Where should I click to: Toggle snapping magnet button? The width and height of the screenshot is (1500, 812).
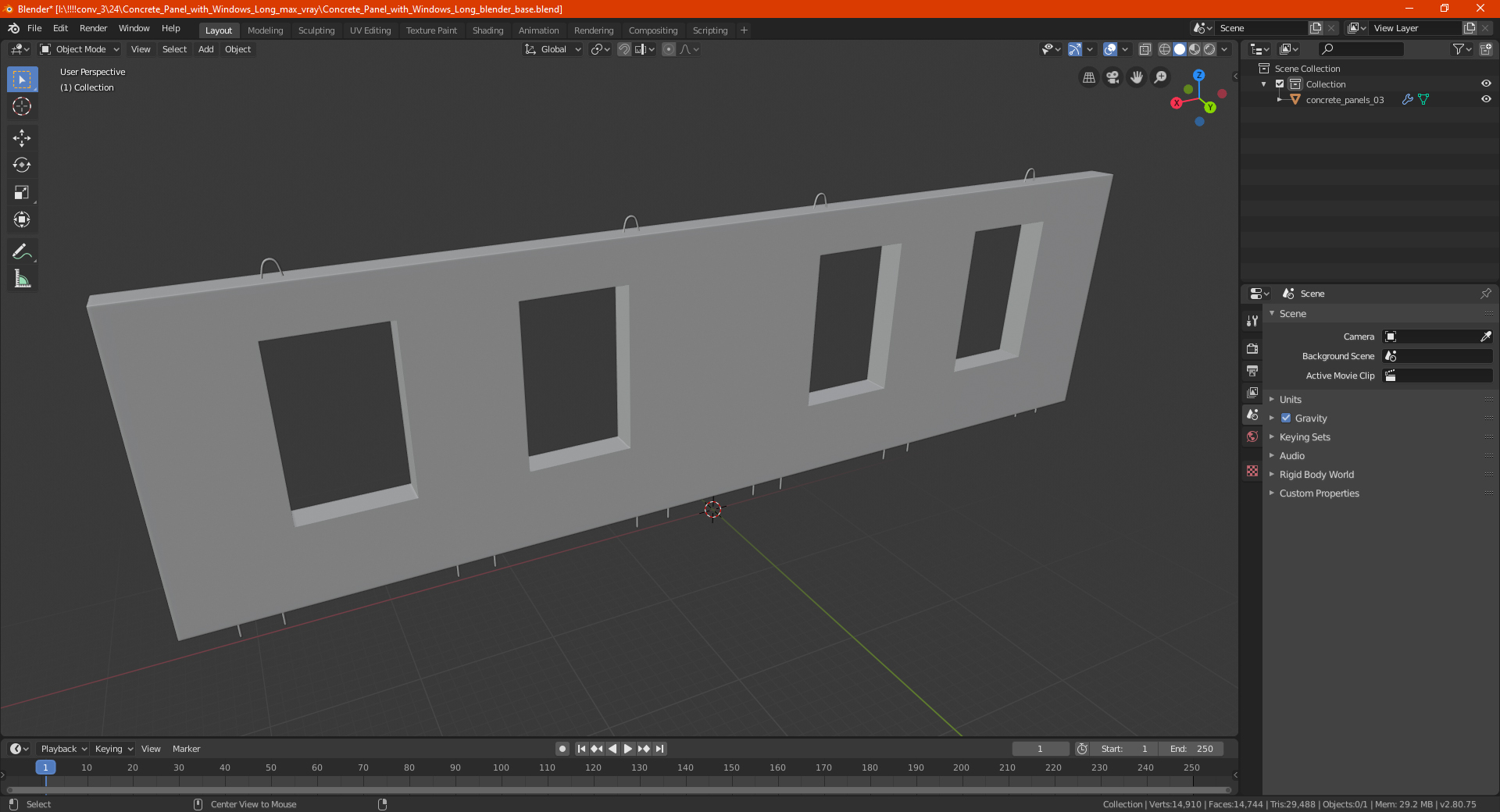coord(624,49)
